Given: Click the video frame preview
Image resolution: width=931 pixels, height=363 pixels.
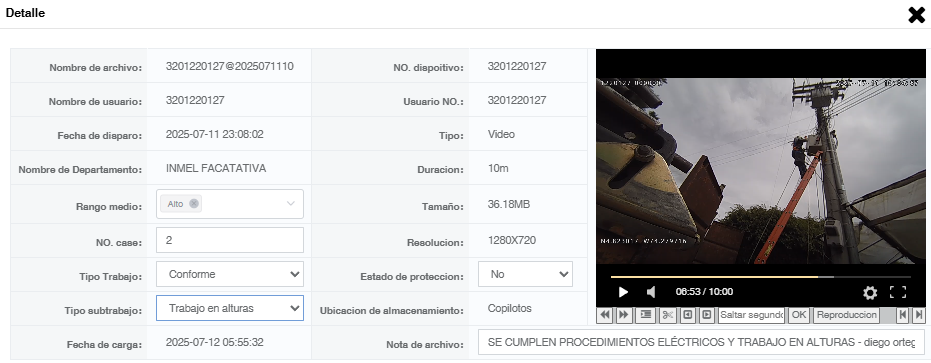Looking at the screenshot, I should [x=761, y=171].
